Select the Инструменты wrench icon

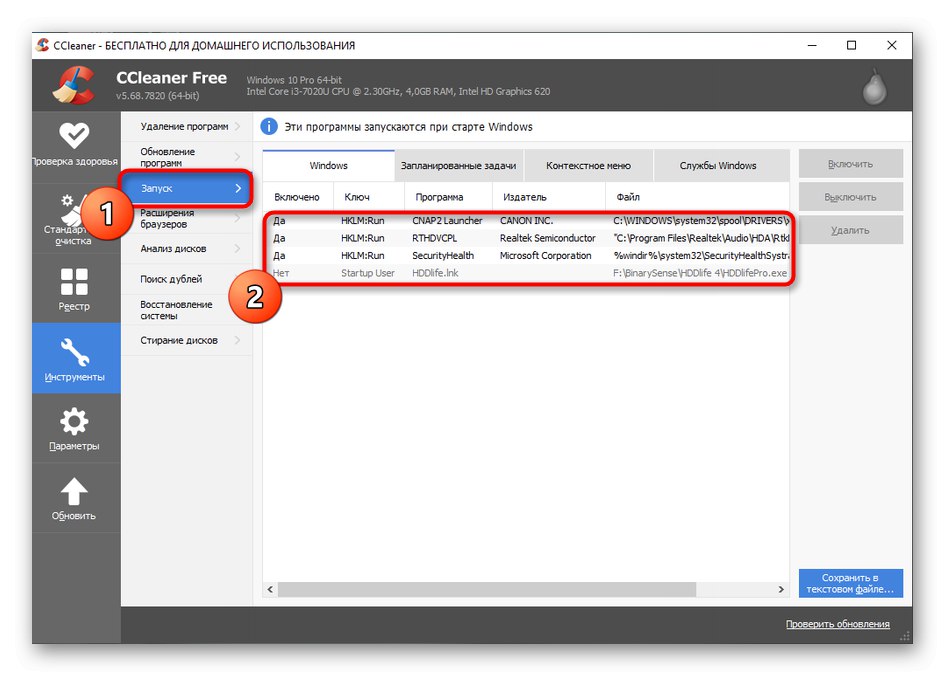tap(75, 352)
